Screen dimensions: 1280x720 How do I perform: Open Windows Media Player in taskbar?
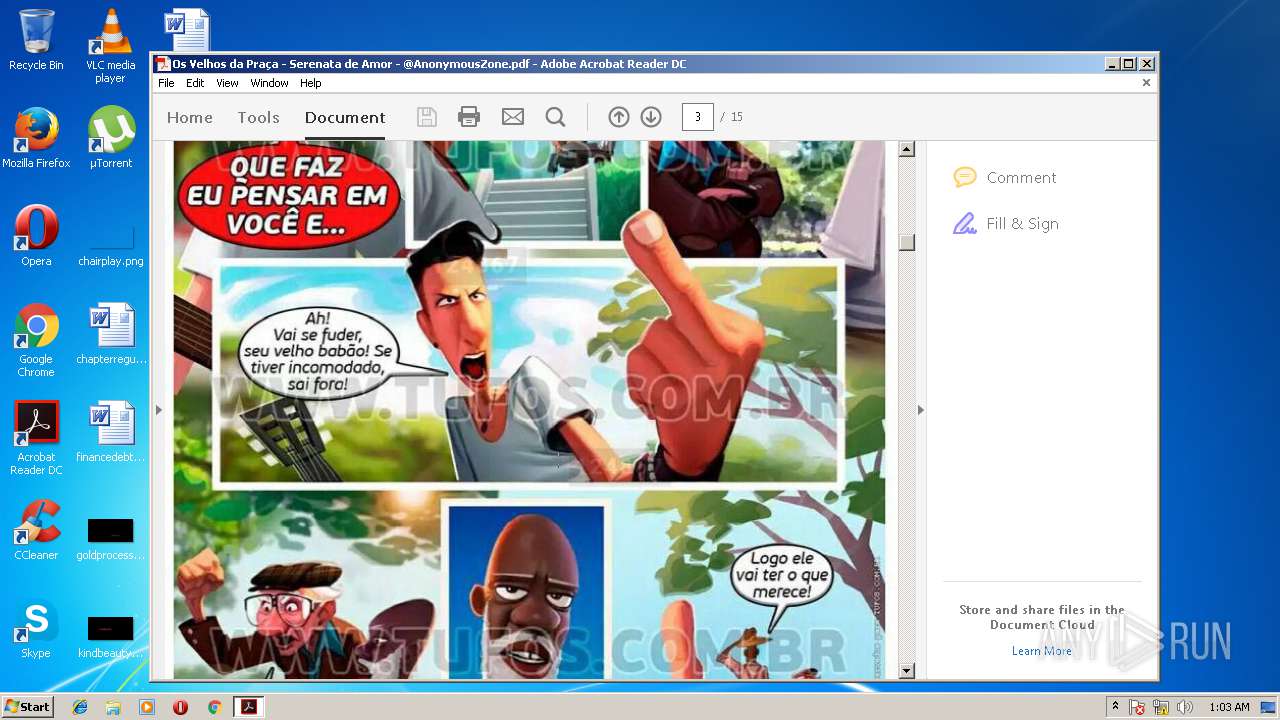[147, 707]
